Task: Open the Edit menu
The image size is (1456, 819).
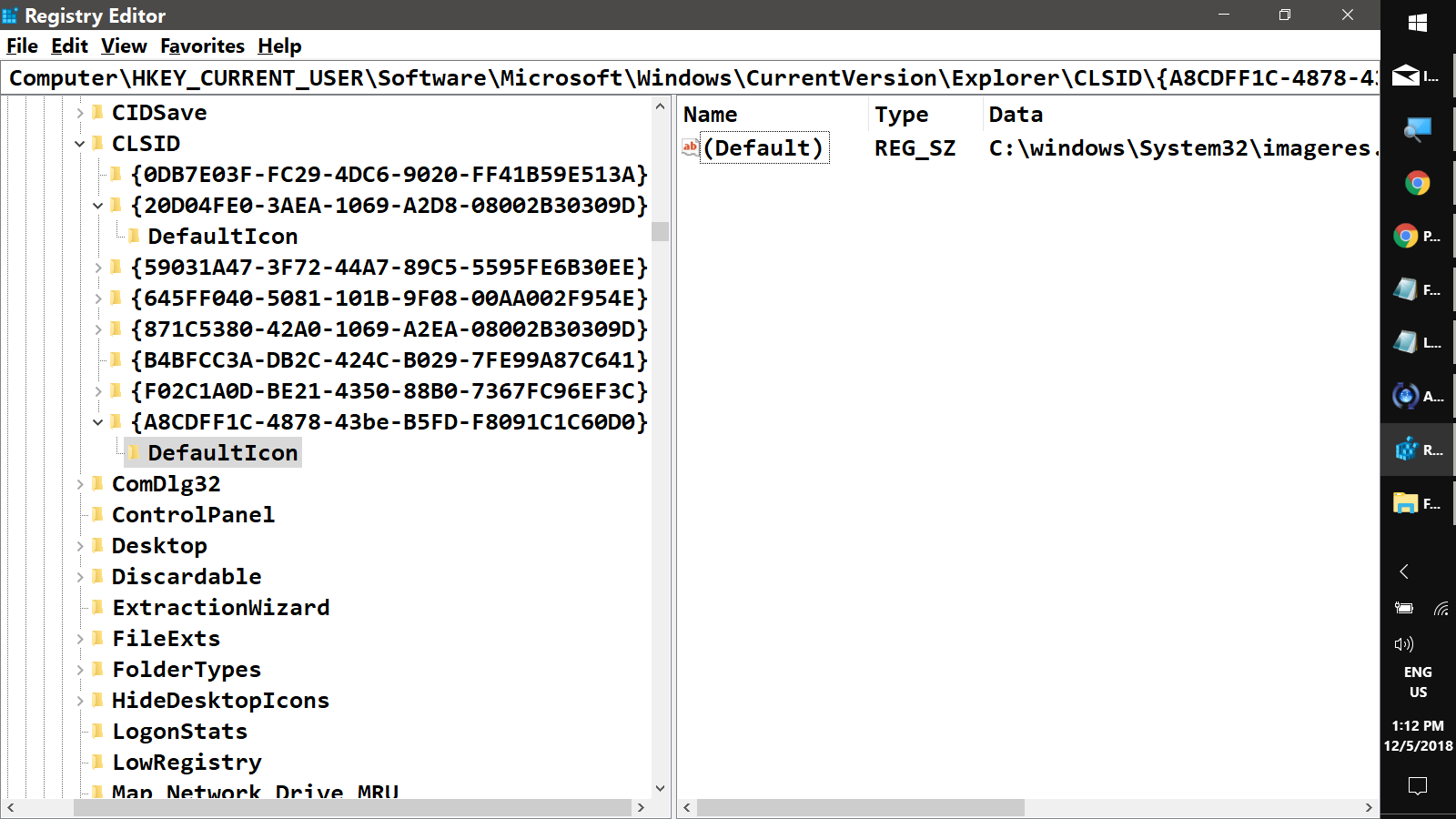Action: pos(69,46)
